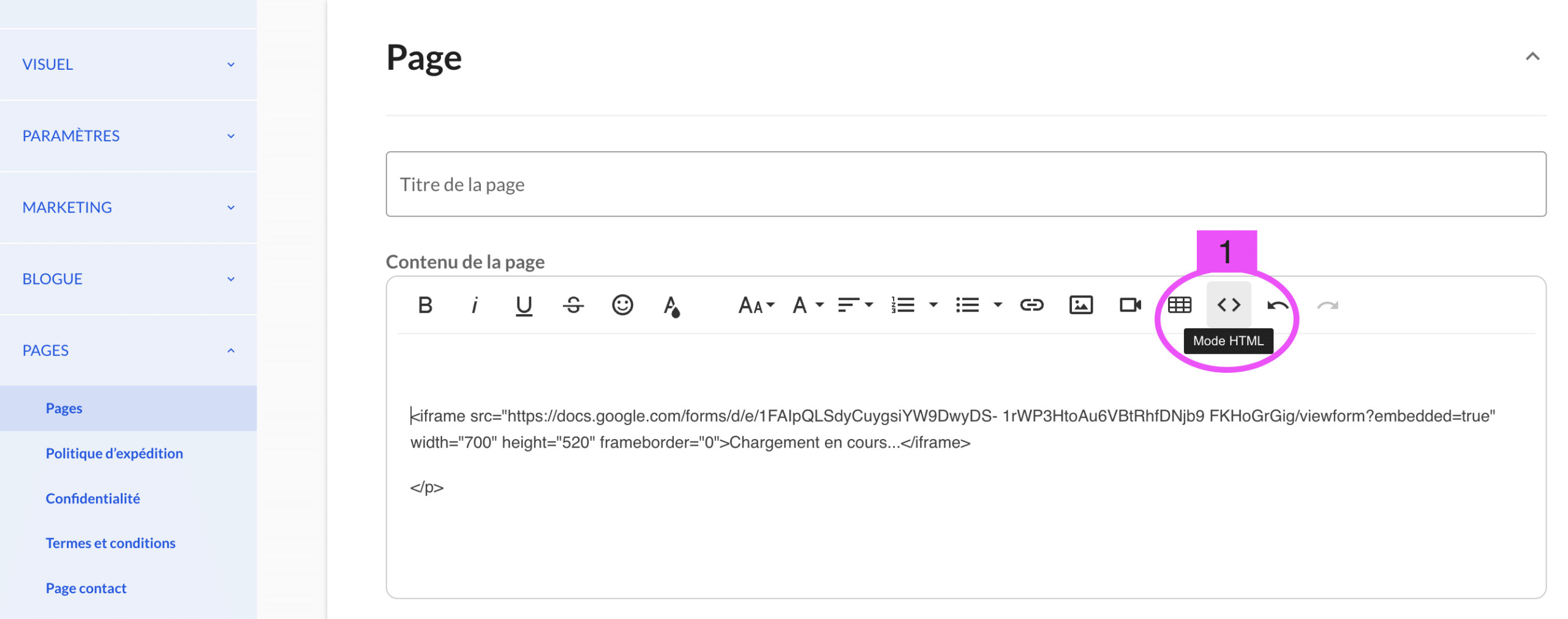Toggle underline formatting
The width and height of the screenshot is (1568, 619).
(523, 305)
